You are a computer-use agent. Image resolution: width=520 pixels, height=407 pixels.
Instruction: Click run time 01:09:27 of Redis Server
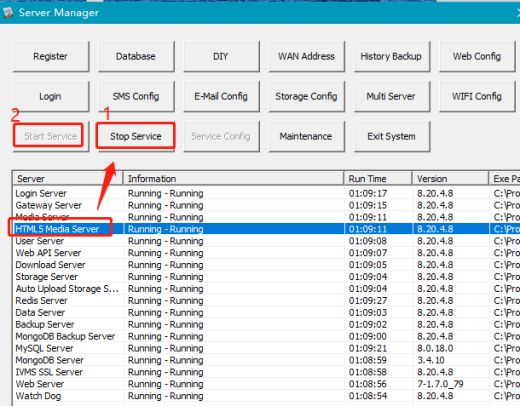point(368,301)
